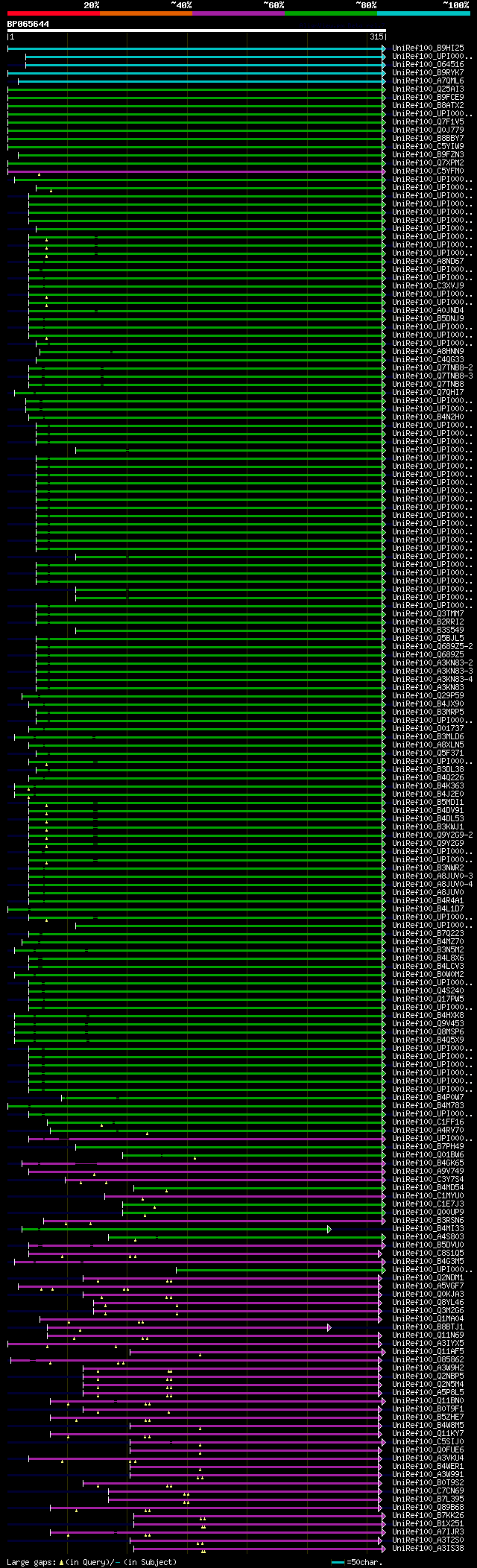
Task: Open hit UniRef100_B9FCE9
Action: pos(428,98)
